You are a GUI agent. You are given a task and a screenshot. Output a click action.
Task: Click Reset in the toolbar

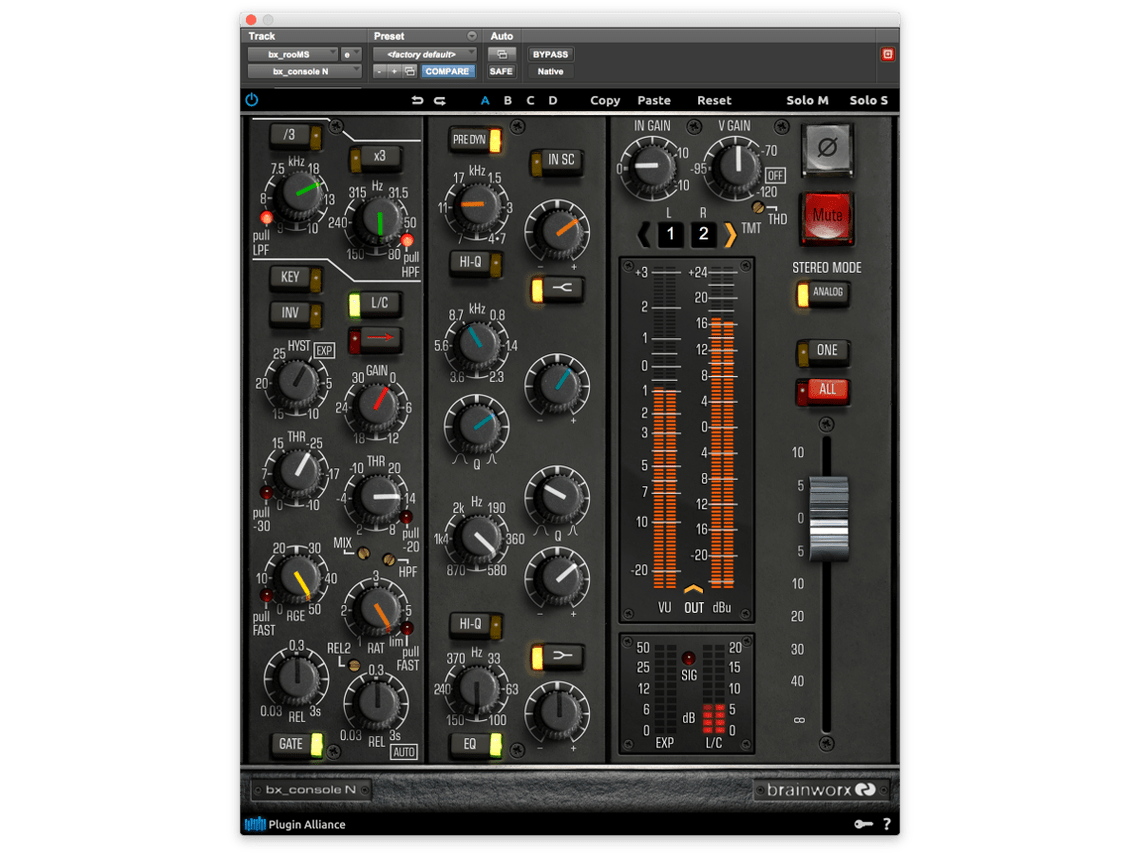pyautogui.click(x=714, y=100)
